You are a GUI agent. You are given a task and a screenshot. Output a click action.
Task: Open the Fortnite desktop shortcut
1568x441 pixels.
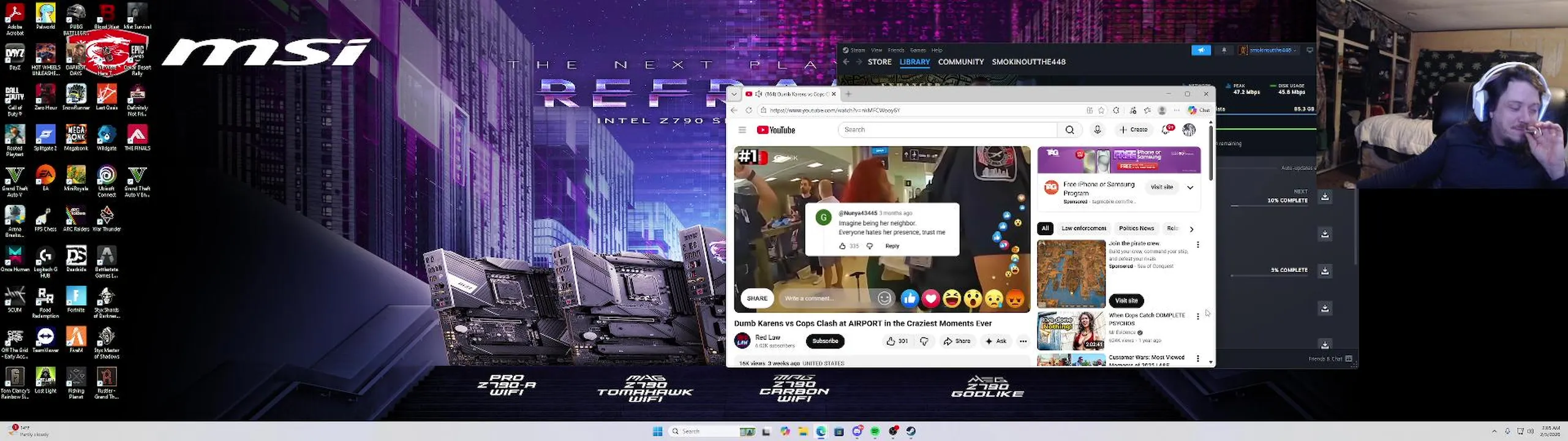[76, 300]
